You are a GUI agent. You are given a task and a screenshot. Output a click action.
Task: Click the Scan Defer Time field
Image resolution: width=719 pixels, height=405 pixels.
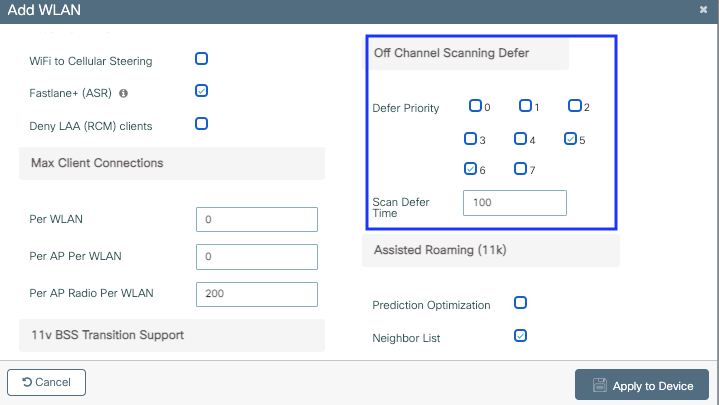coord(515,203)
